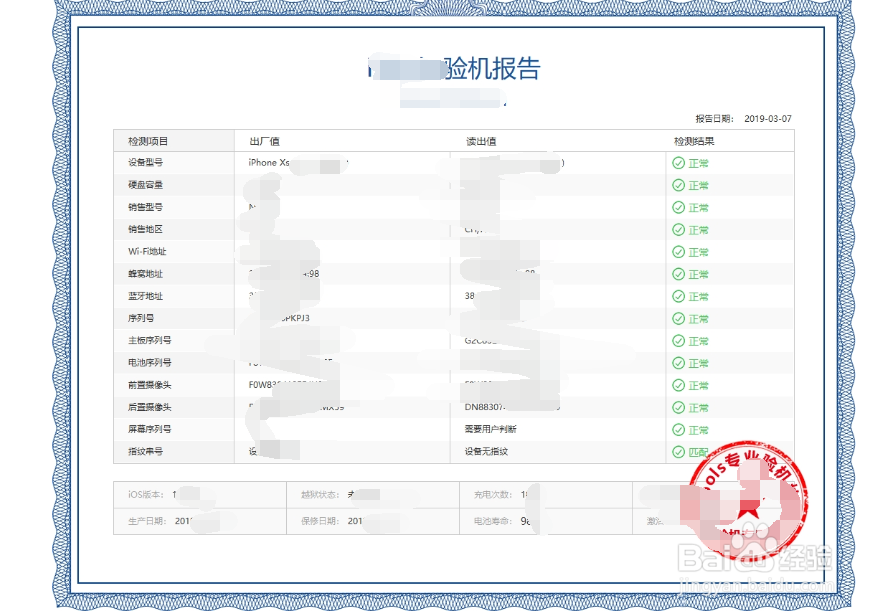Image resolution: width=883 pixels, height=616 pixels.
Task: Click the 正常 result text in 序列号 row
Action: (698, 319)
